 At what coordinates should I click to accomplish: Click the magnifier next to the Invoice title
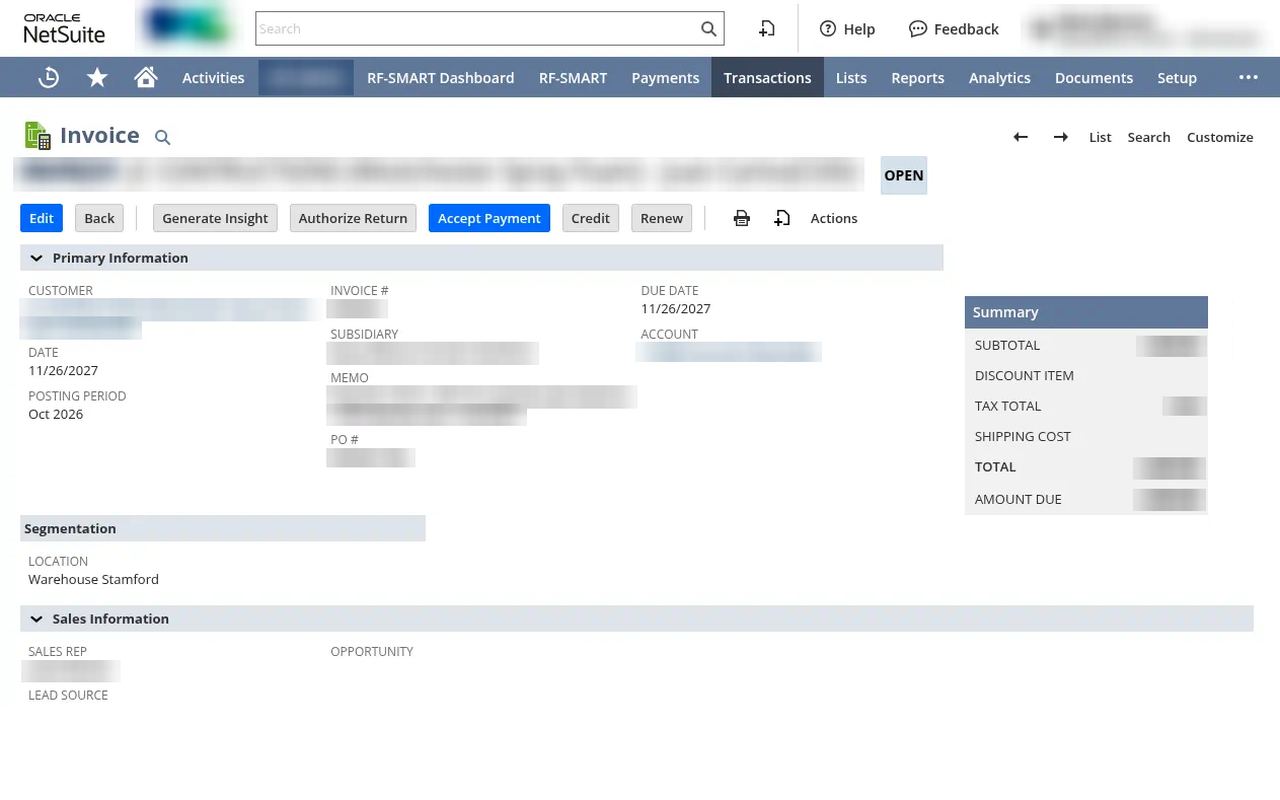click(x=163, y=138)
